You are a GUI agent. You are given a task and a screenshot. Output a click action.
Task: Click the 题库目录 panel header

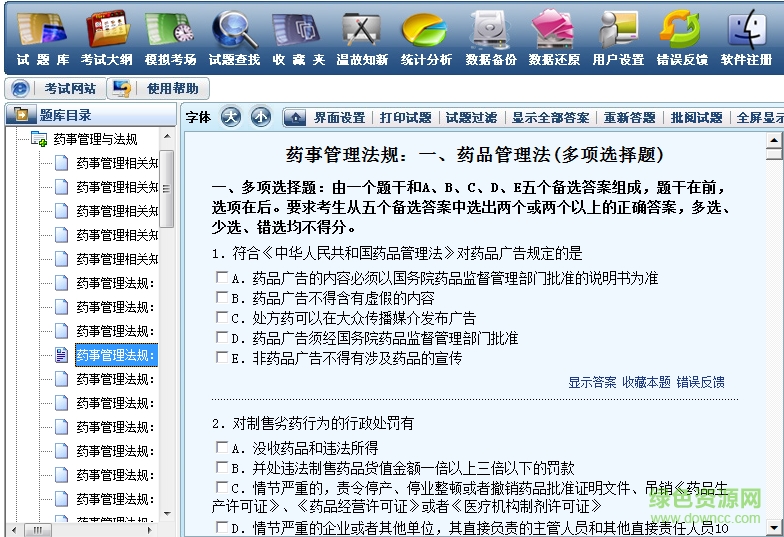tap(91, 114)
